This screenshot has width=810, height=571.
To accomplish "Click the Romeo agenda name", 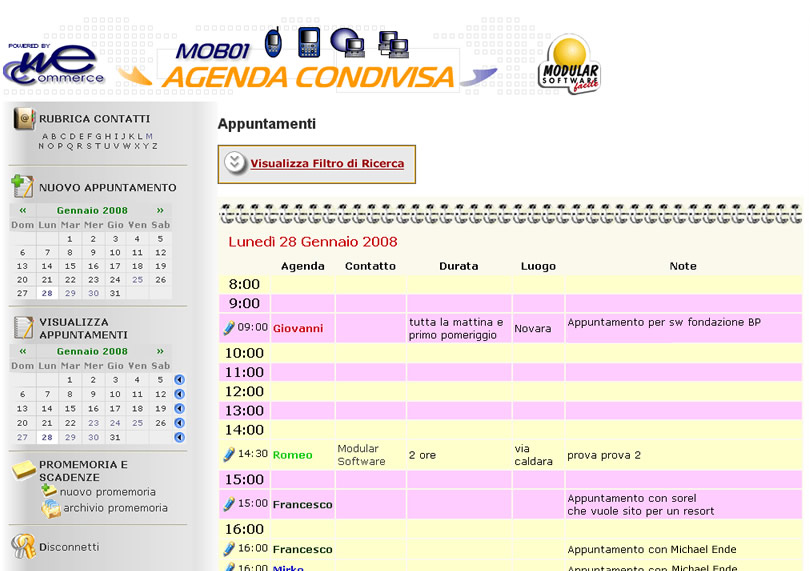I will (292, 455).
